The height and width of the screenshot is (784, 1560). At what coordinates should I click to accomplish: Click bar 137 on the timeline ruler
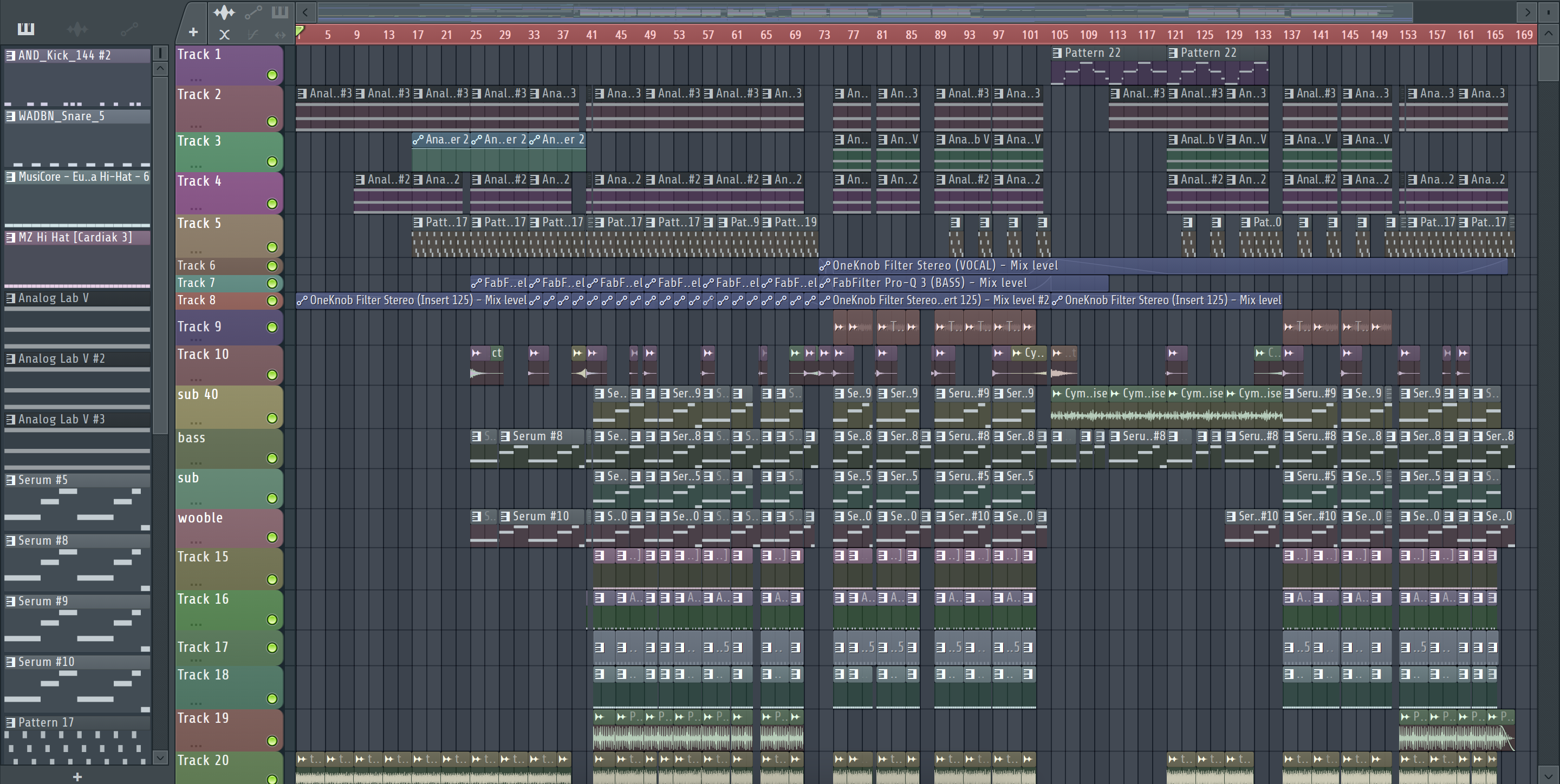[x=1292, y=35]
